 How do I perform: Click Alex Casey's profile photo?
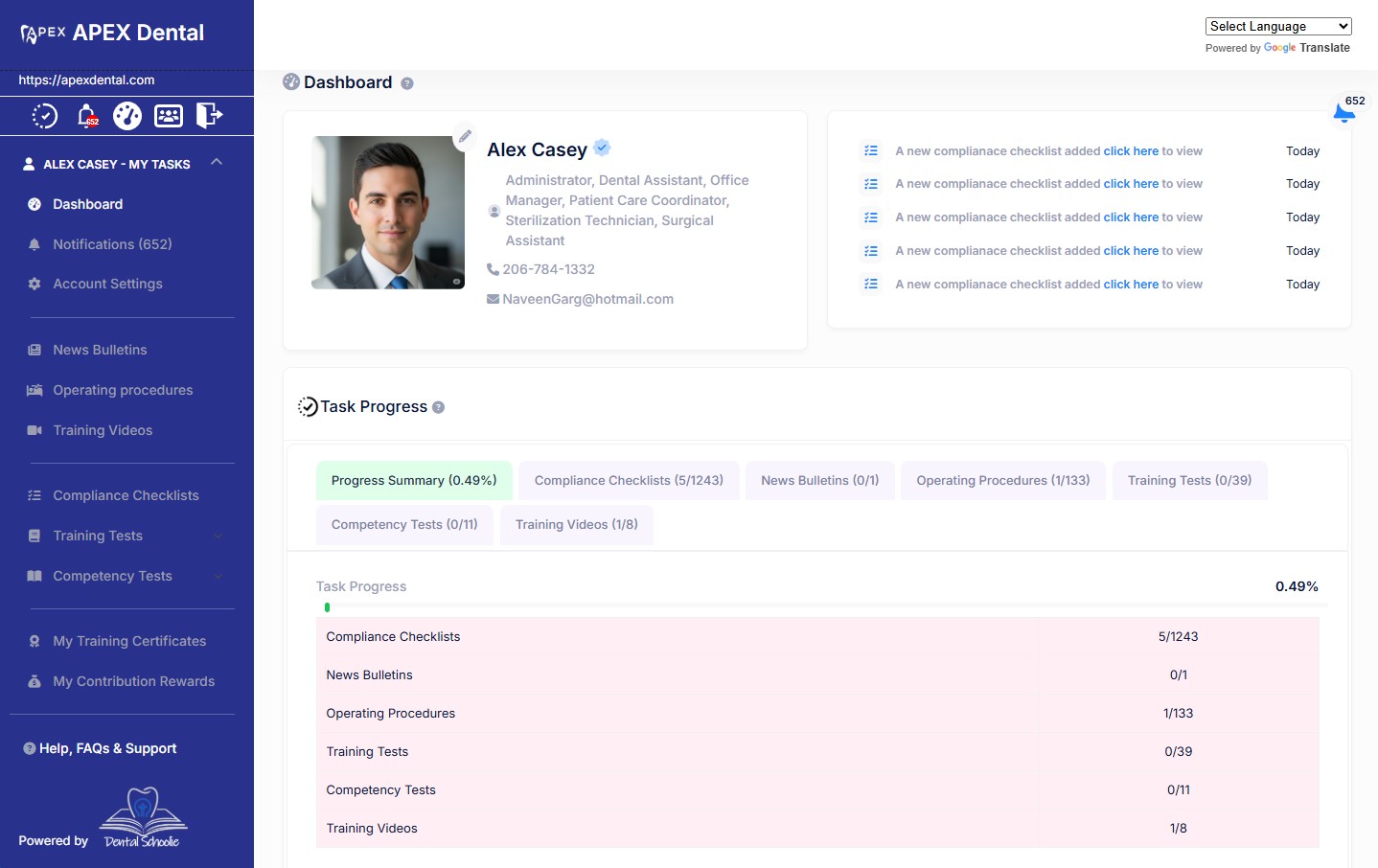coord(388,213)
